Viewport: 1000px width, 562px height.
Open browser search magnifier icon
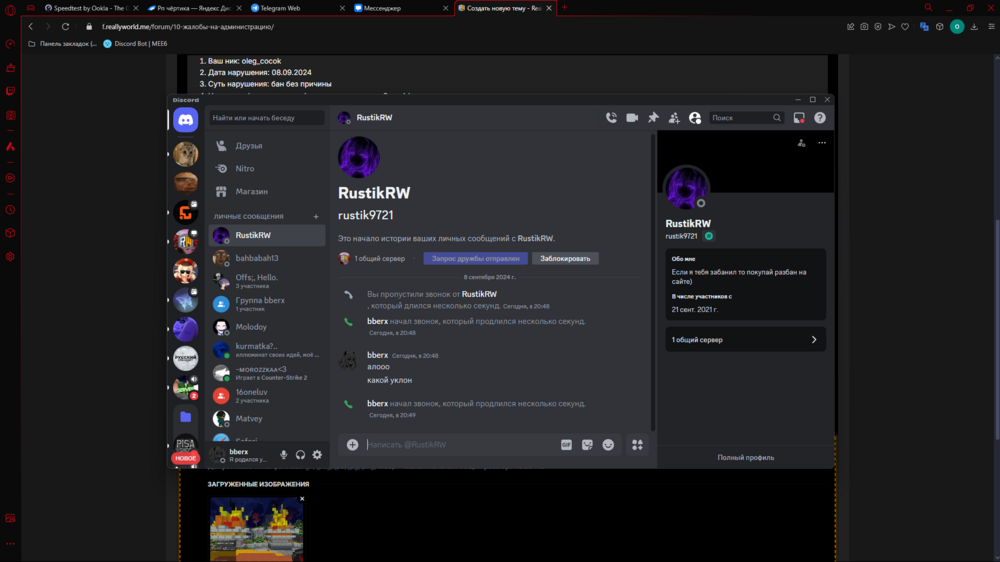click(x=928, y=8)
